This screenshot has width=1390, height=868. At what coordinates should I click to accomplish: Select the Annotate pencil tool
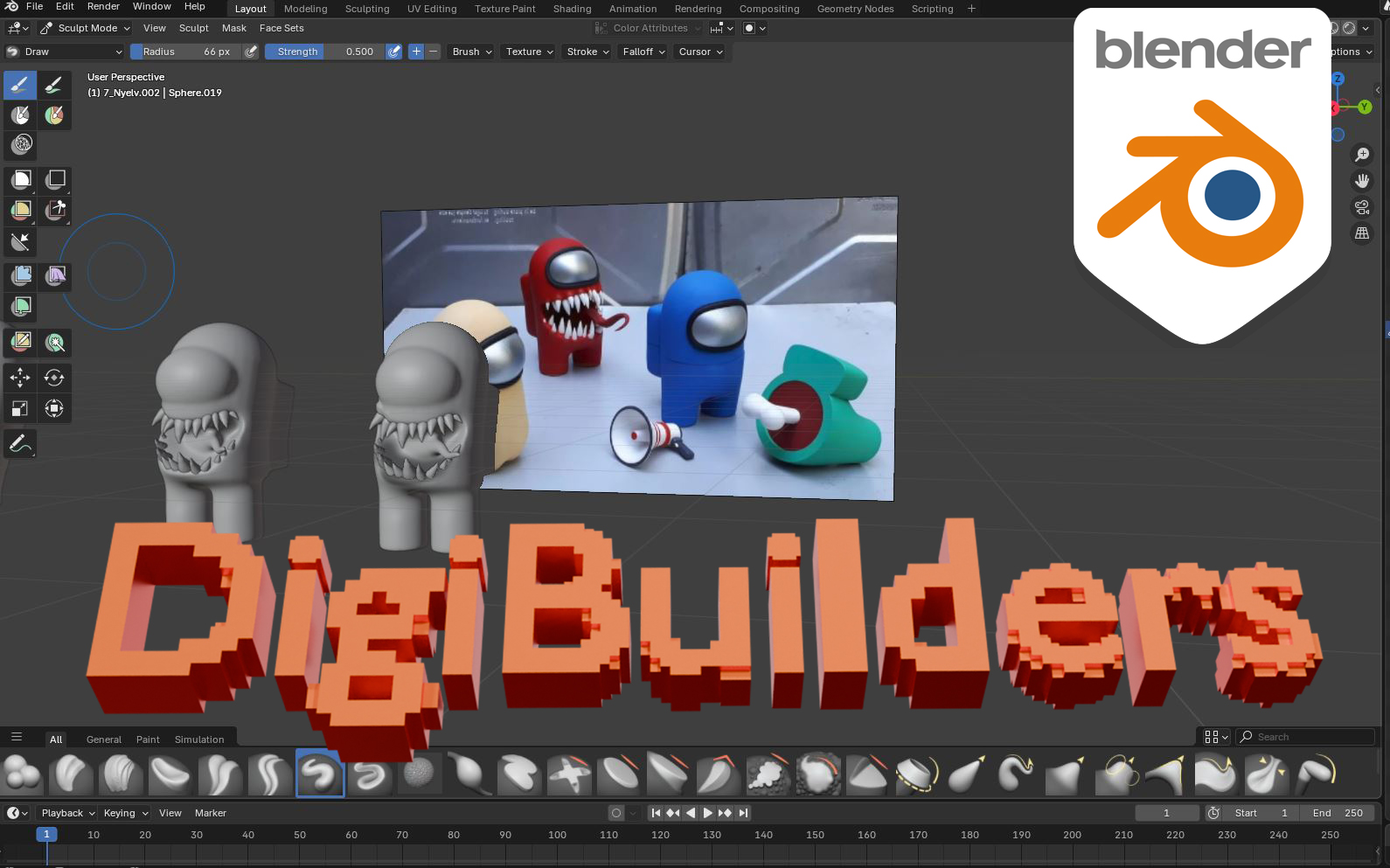(20, 444)
